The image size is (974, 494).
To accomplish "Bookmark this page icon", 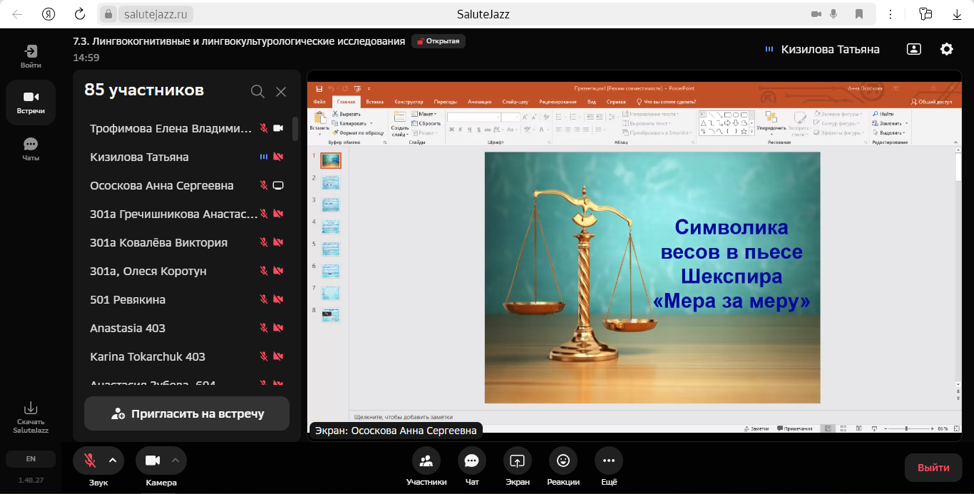I will click(859, 14).
